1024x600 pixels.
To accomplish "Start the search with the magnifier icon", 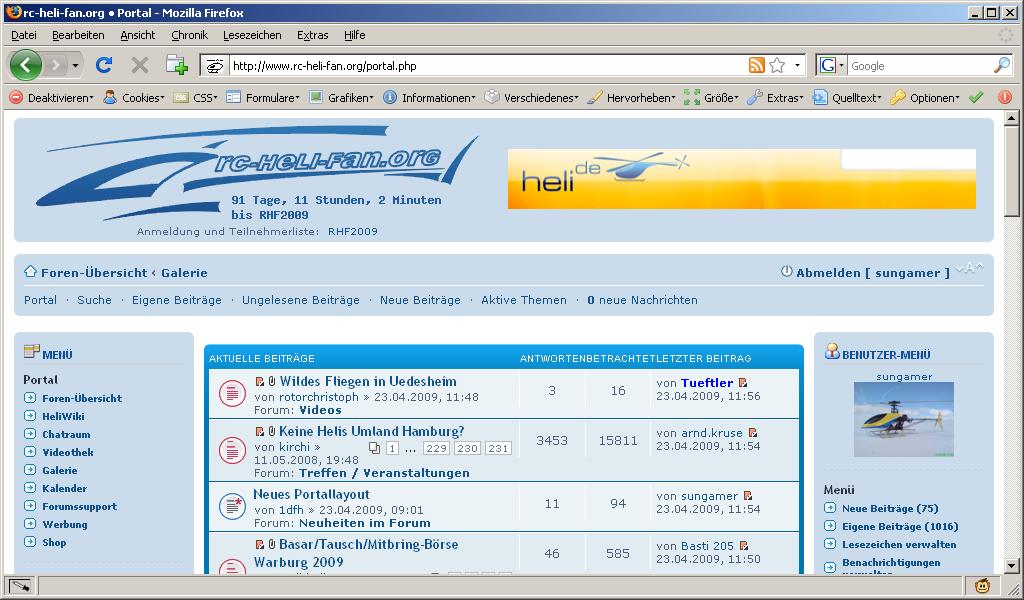I will click(x=1002, y=65).
